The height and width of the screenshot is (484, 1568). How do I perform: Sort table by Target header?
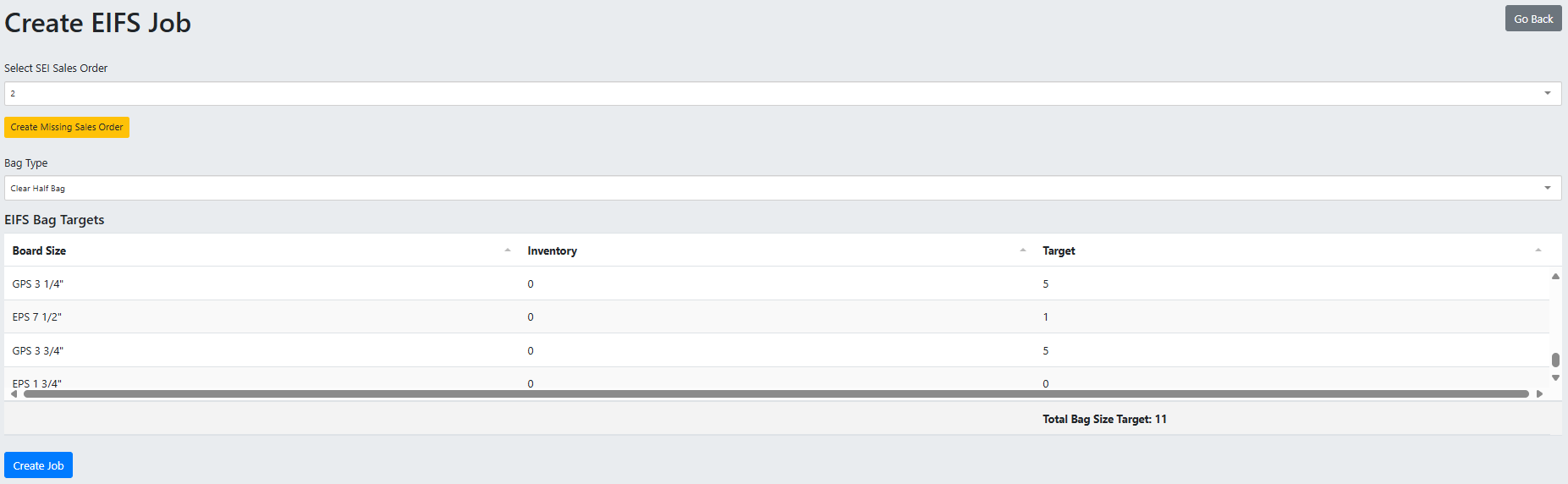click(x=1059, y=250)
